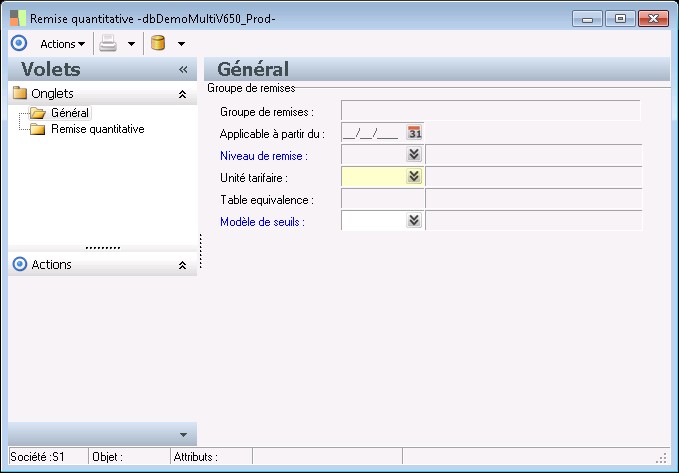
Task: Click the window resize grip in status bar
Action: pos(662,458)
